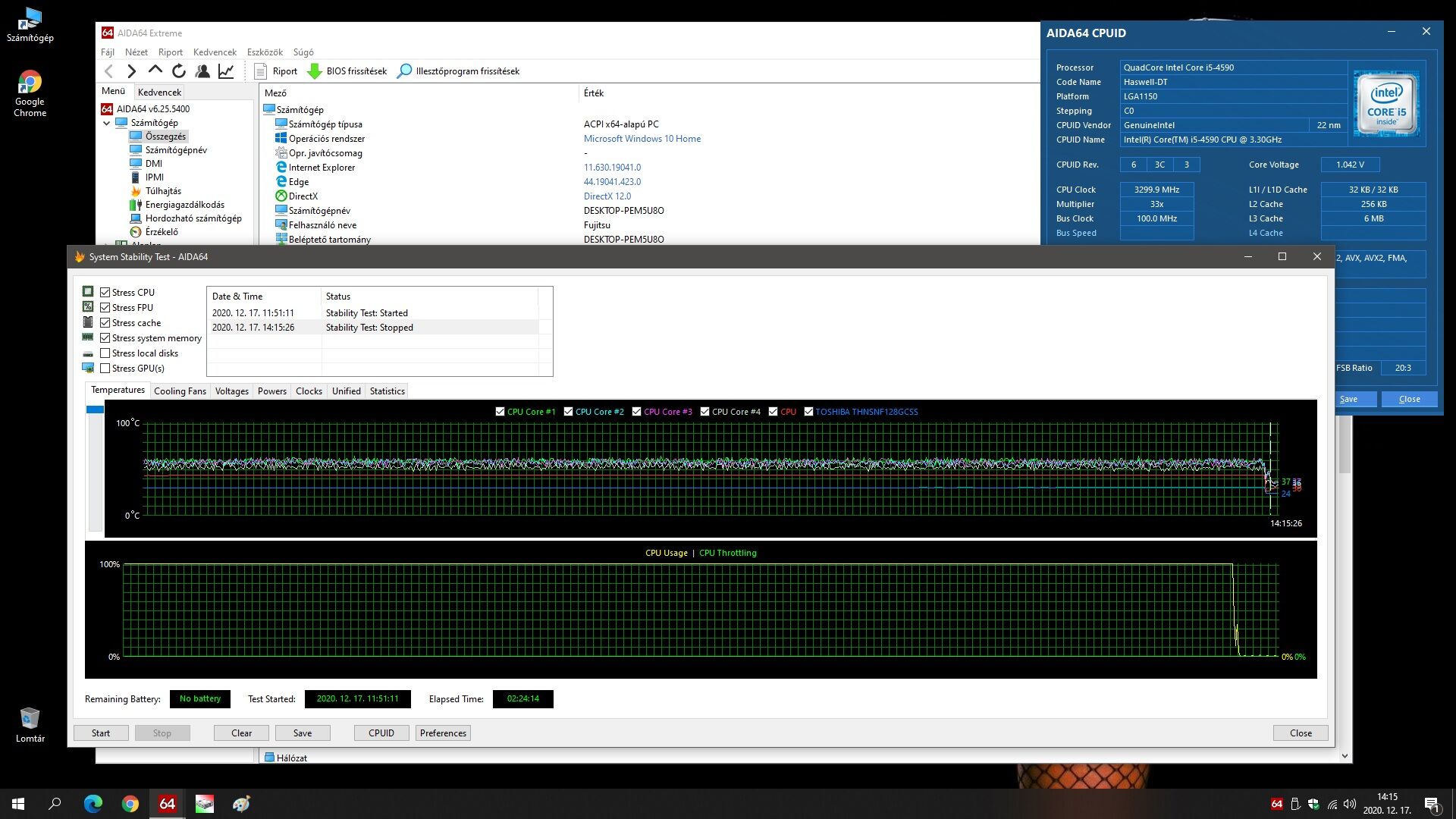Screen dimensions: 1456x819
Task: Click the Refresh toolbar icon
Action: click(x=179, y=71)
